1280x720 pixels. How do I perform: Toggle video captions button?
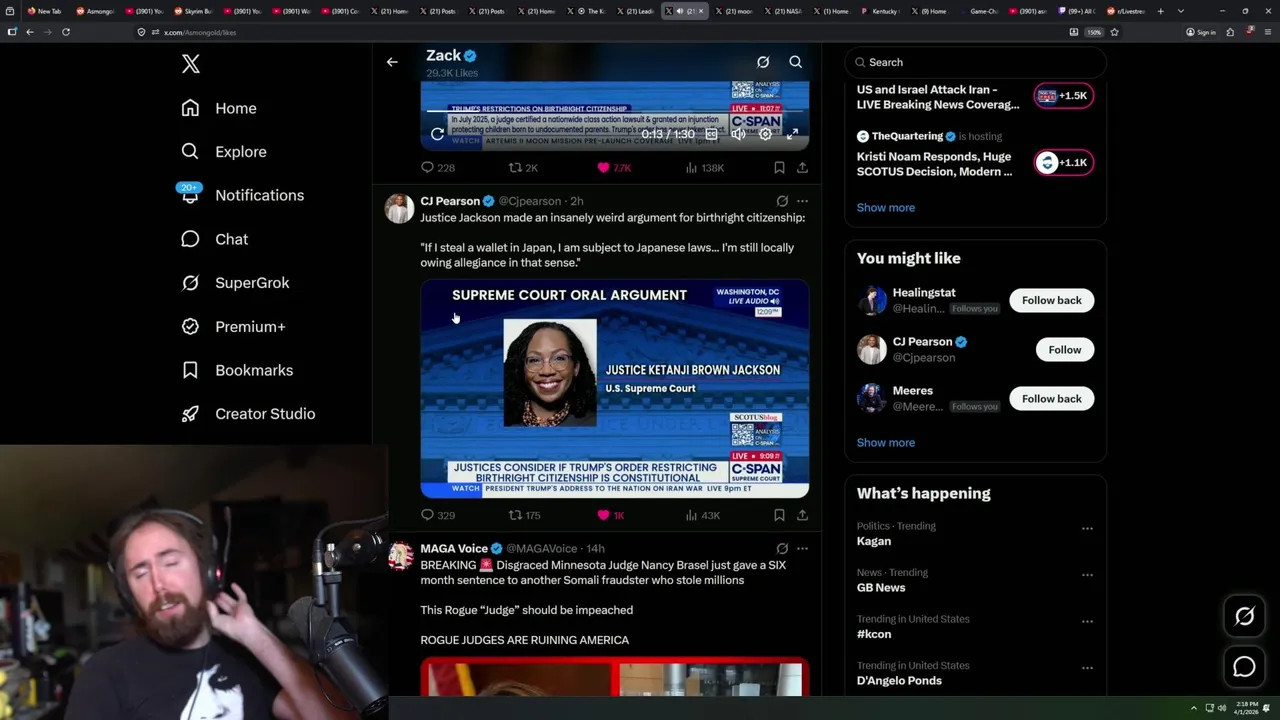click(711, 134)
